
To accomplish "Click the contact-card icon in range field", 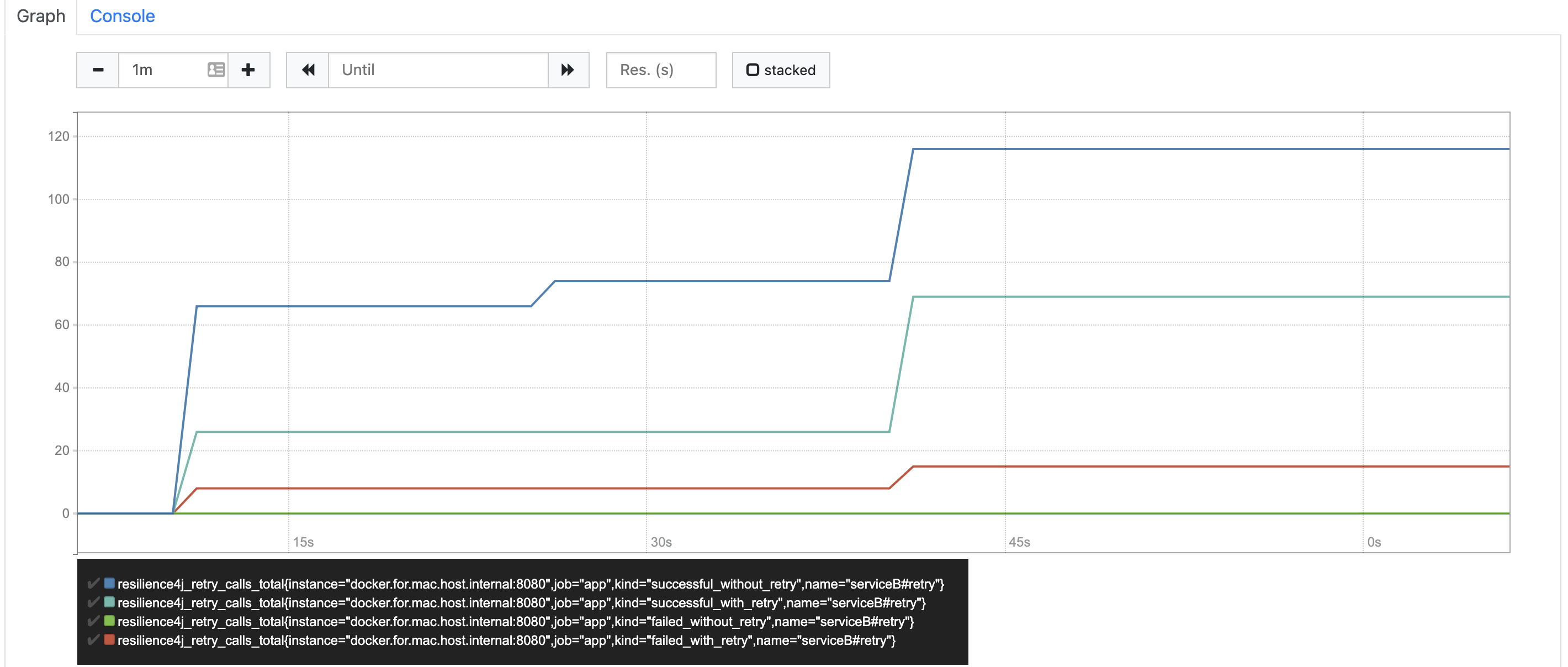I will 216,70.
